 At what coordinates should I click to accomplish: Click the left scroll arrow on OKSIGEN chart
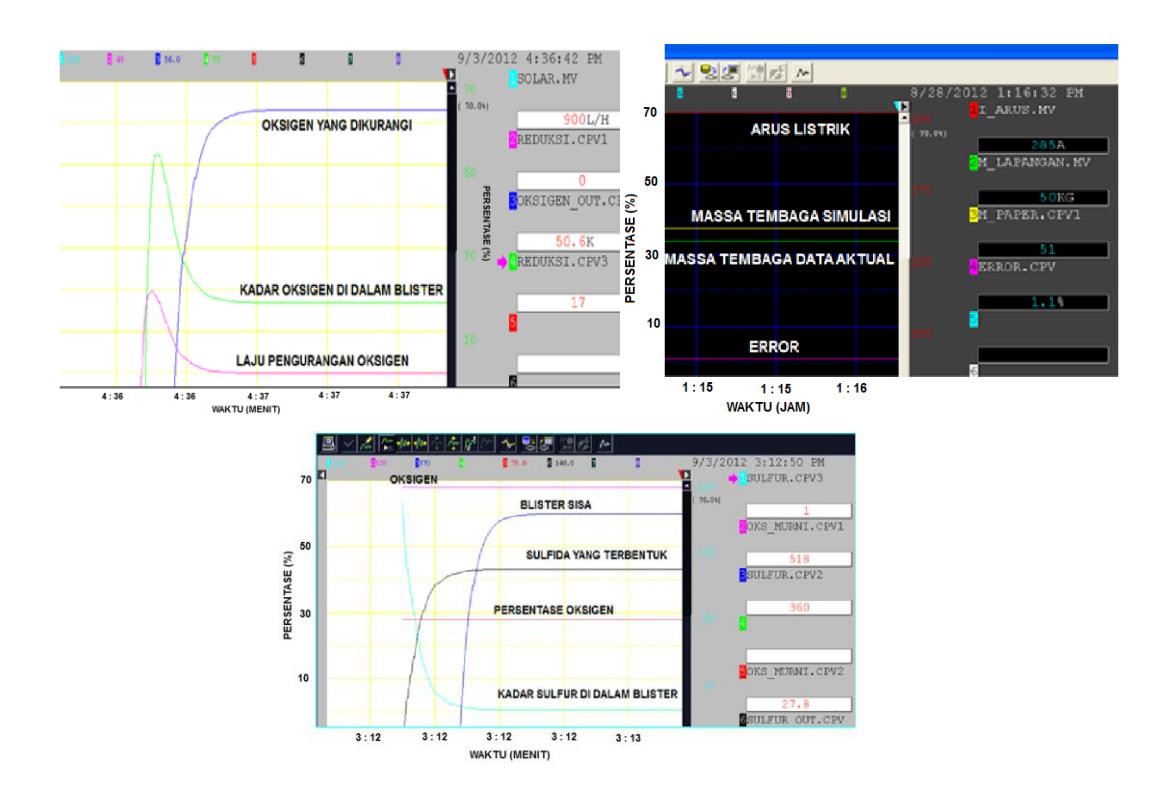coord(322,475)
